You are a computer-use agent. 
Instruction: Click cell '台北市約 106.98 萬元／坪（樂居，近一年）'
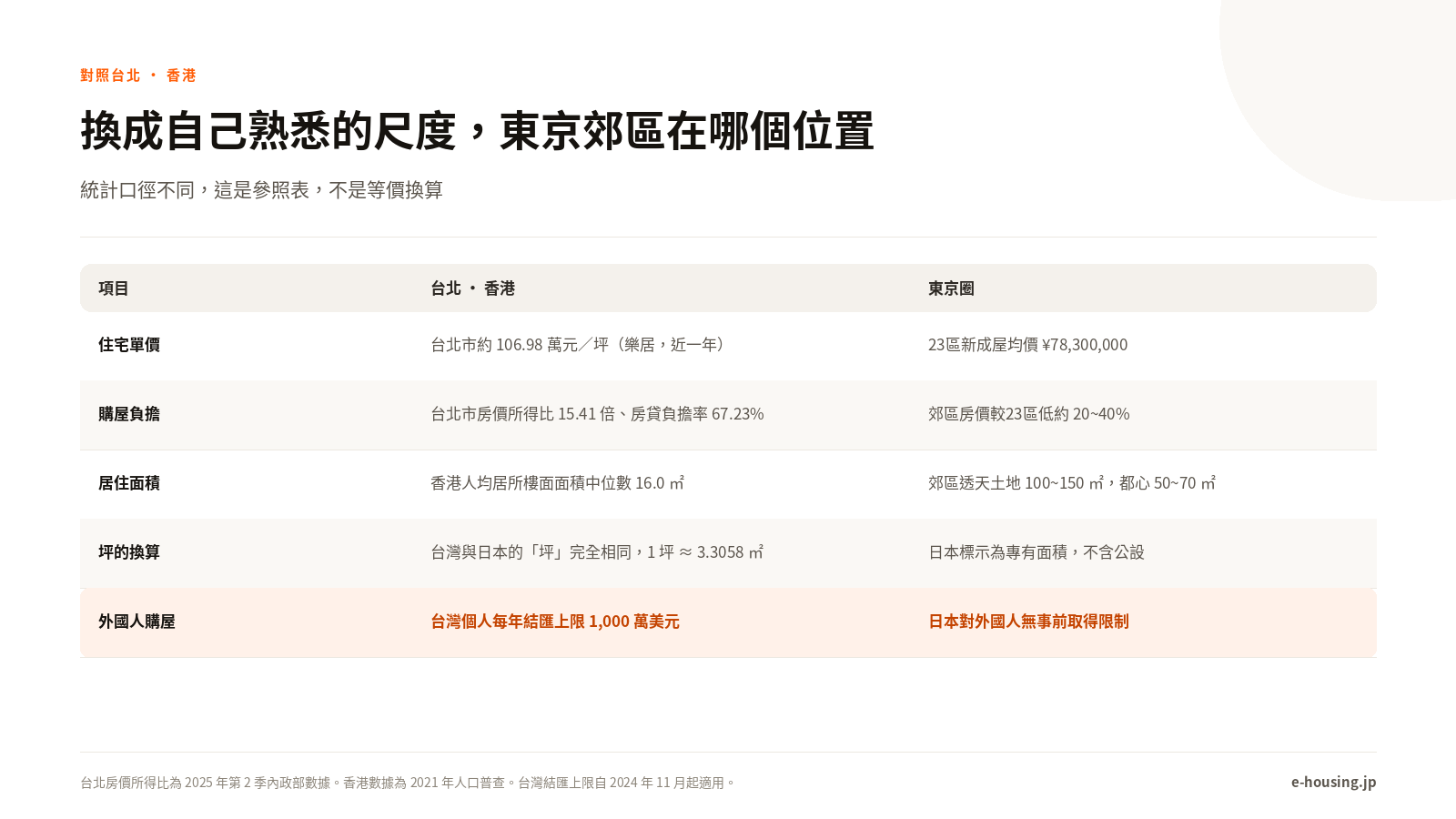tap(581, 345)
